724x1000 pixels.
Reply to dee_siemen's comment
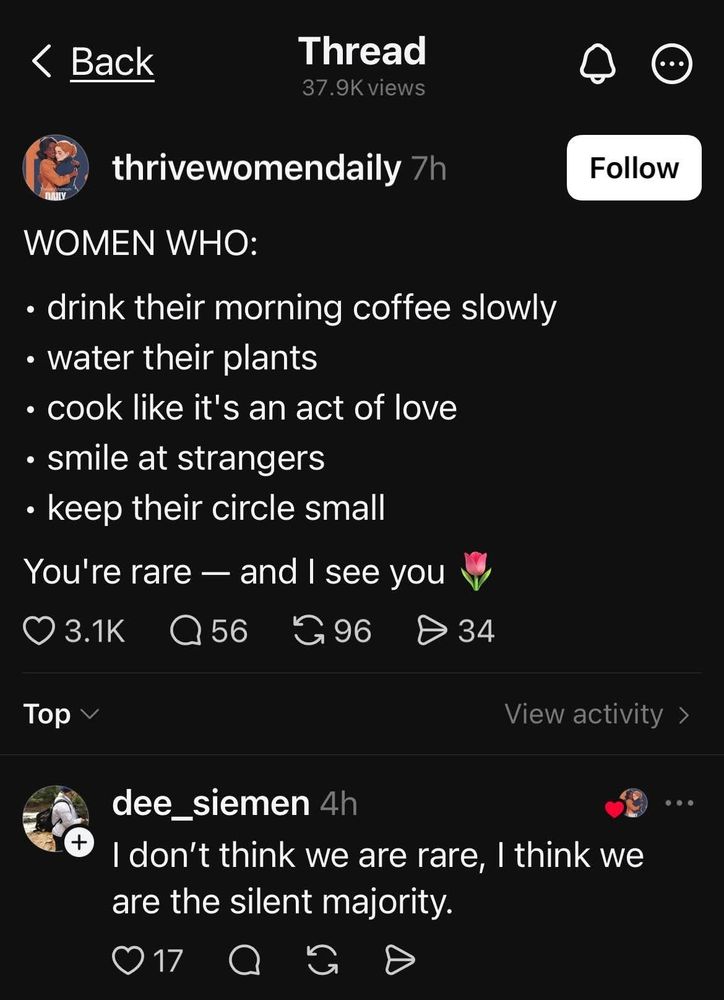coord(243,961)
